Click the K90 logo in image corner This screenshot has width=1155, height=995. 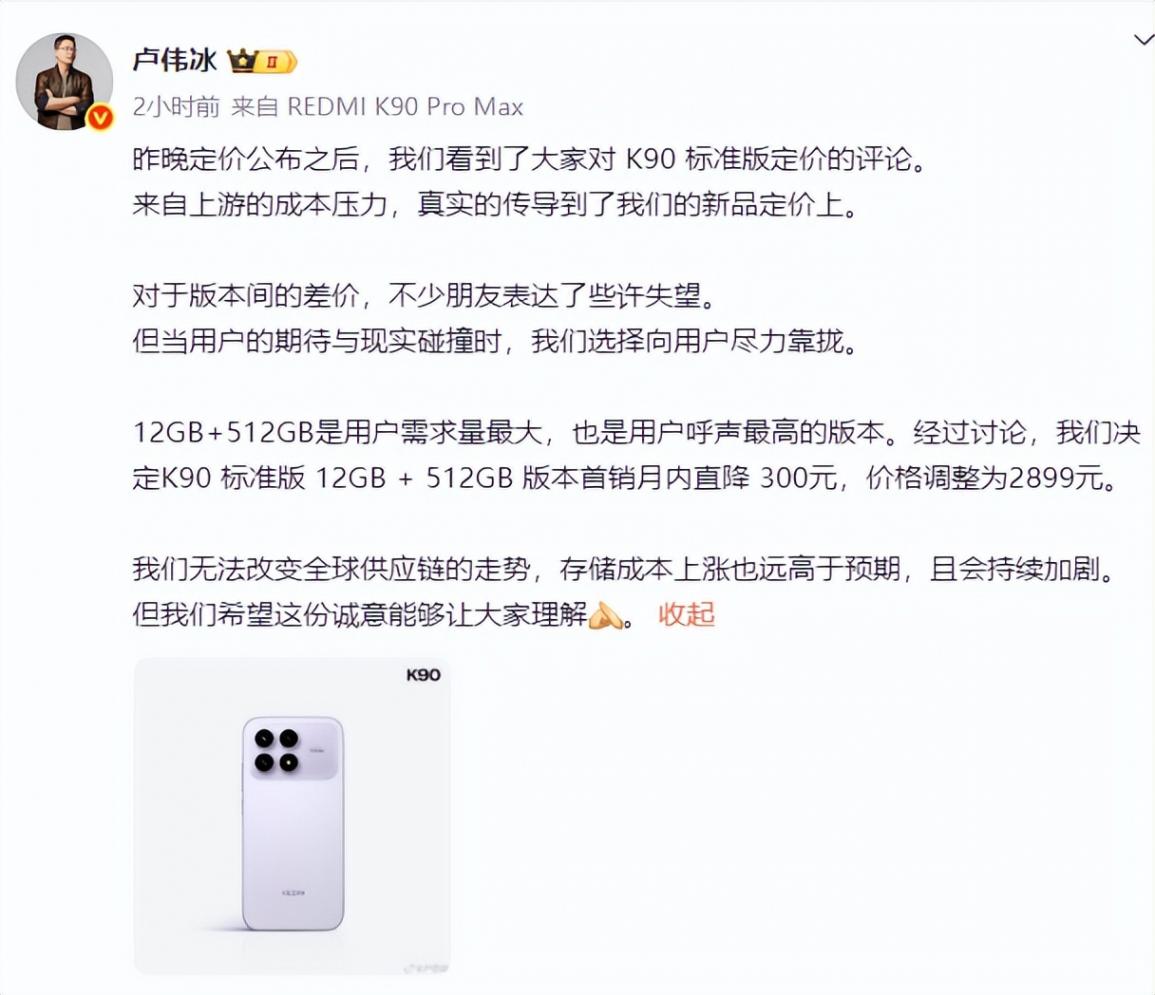click(x=424, y=675)
